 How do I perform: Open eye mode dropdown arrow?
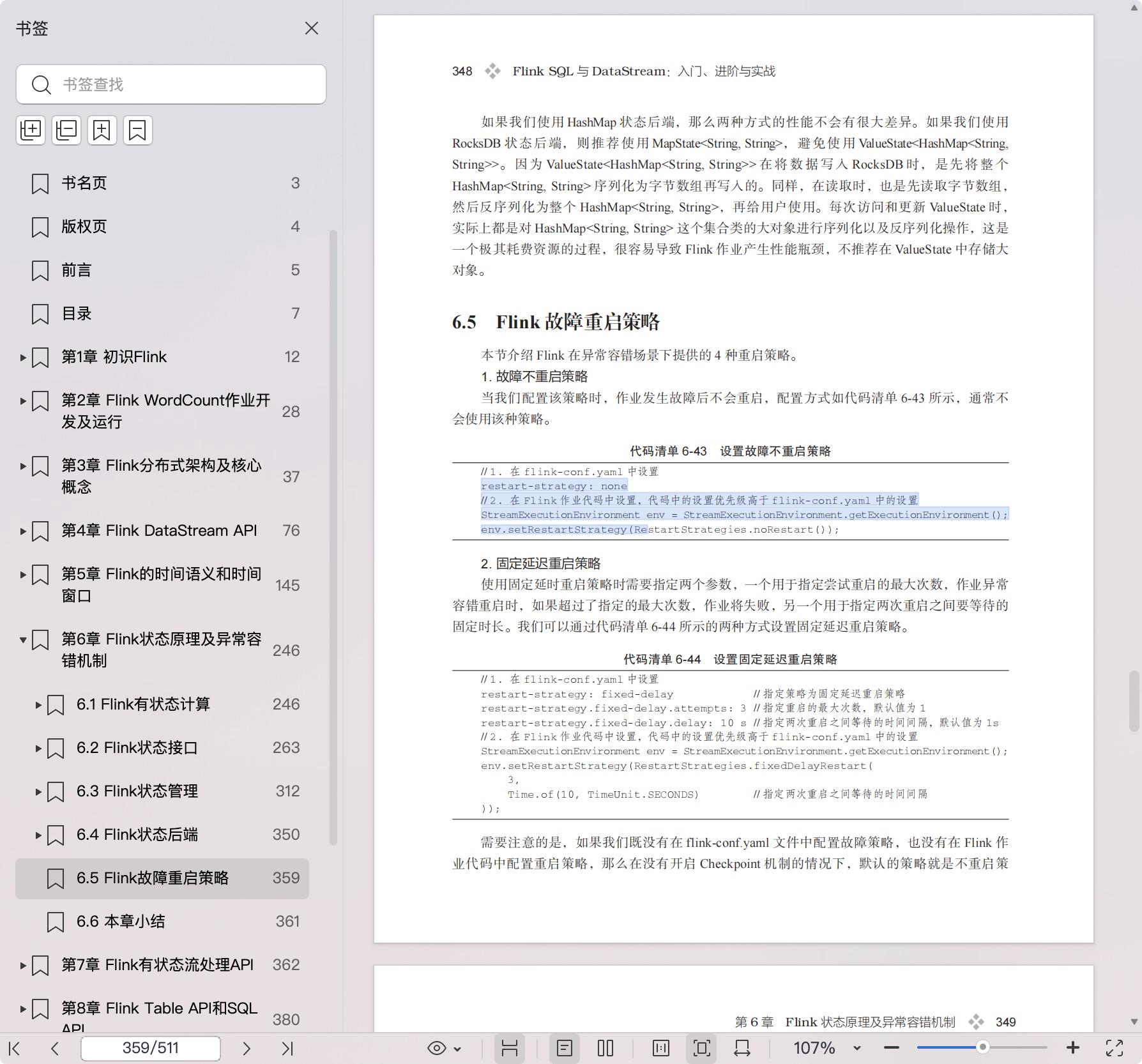[457, 1049]
